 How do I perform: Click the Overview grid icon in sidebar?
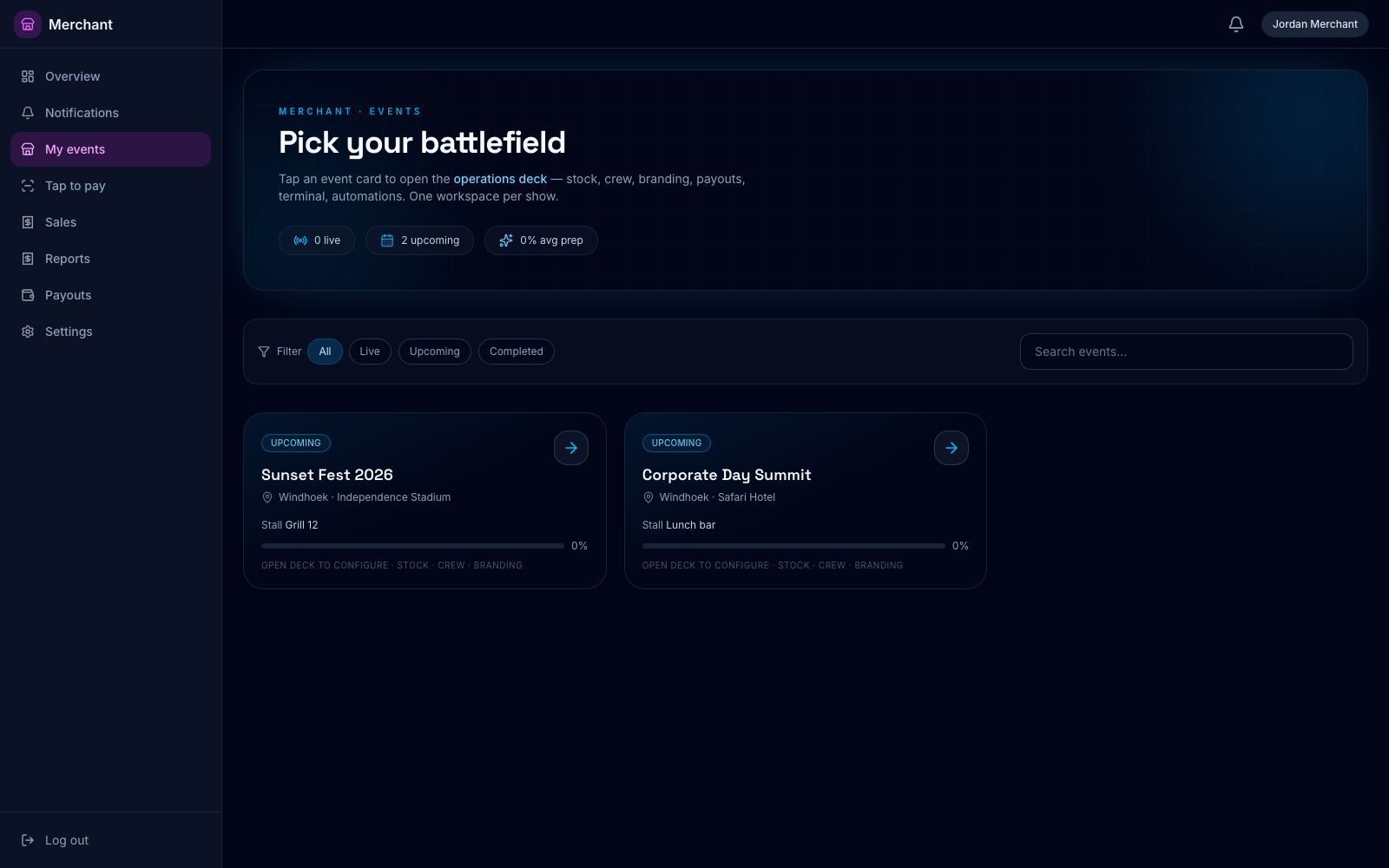28,76
